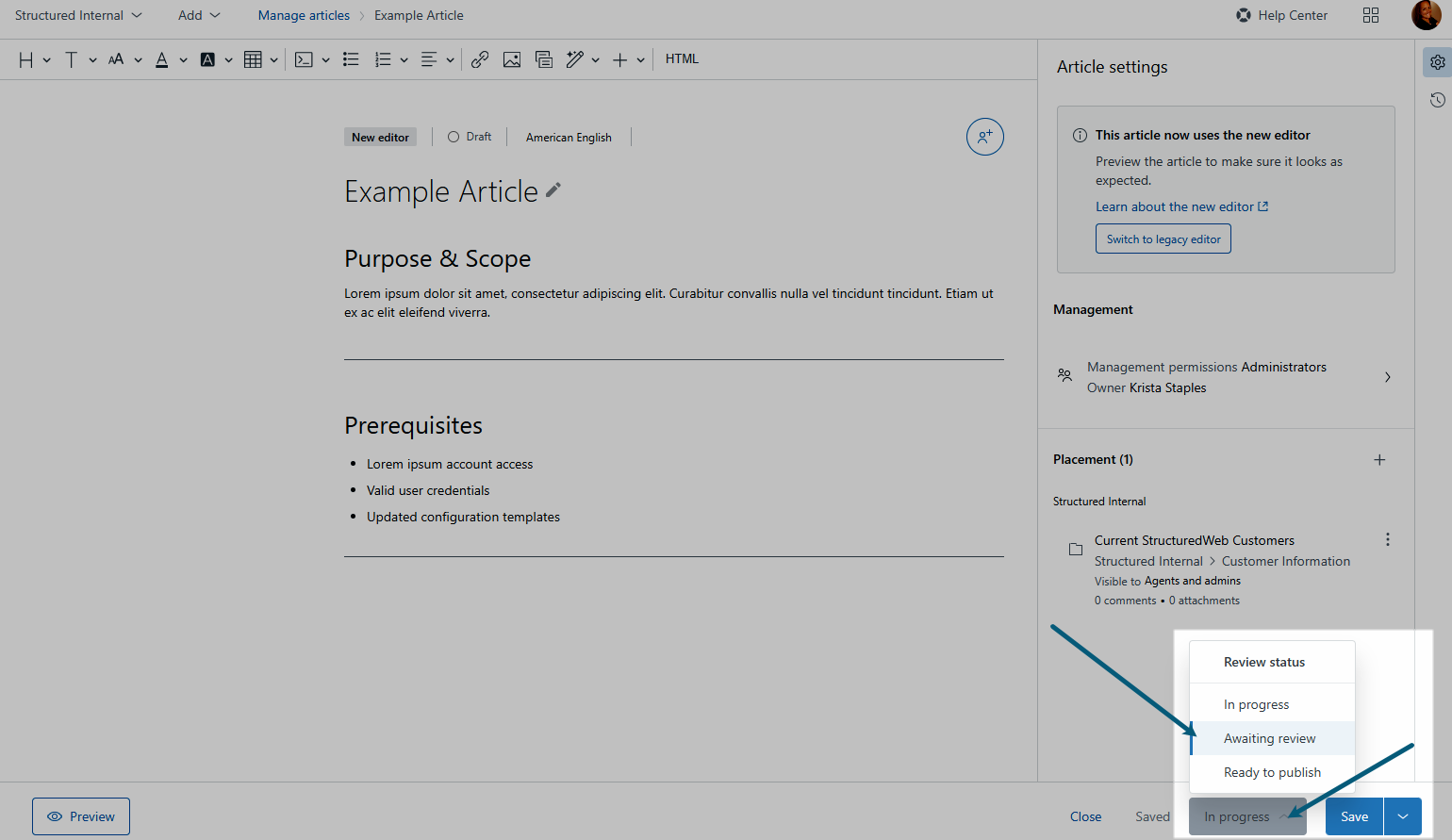Open the apps grid icon
This screenshot has height=840, width=1452.
coord(1371,15)
